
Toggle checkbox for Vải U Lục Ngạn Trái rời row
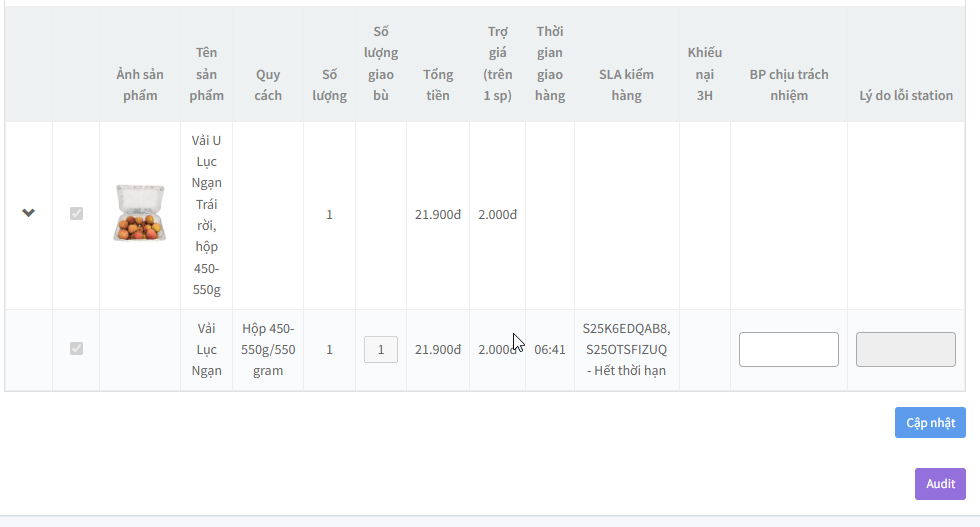click(x=76, y=214)
